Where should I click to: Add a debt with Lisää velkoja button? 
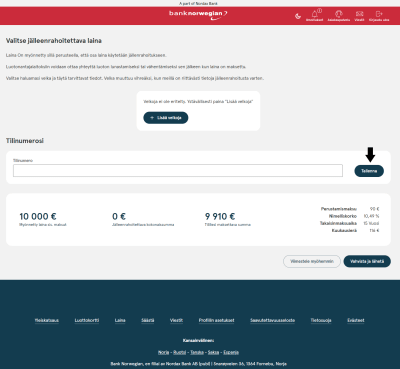point(166,118)
